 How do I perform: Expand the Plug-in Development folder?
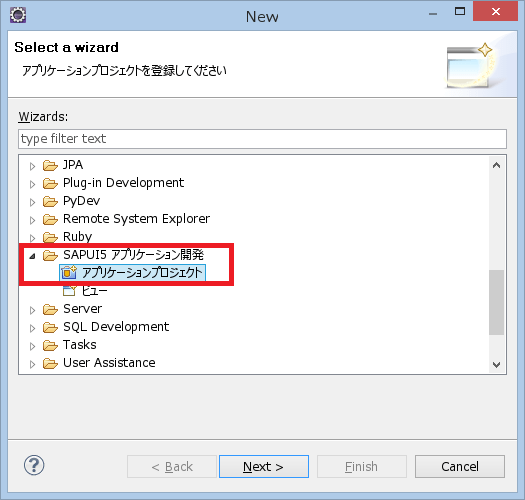point(32,184)
